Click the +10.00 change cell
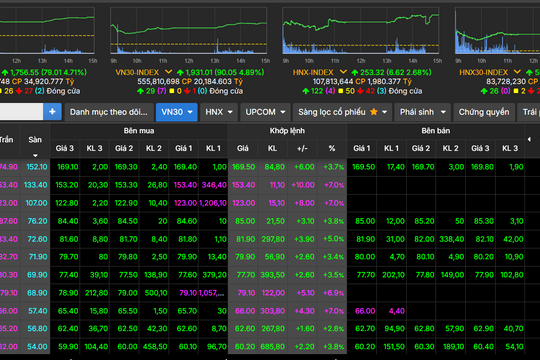Viewport: 540px width, 360px height. tap(303, 185)
